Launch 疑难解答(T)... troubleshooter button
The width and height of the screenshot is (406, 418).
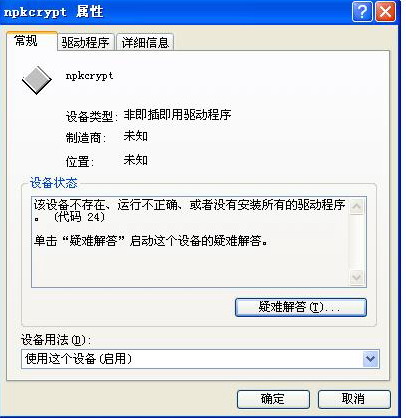(x=301, y=307)
